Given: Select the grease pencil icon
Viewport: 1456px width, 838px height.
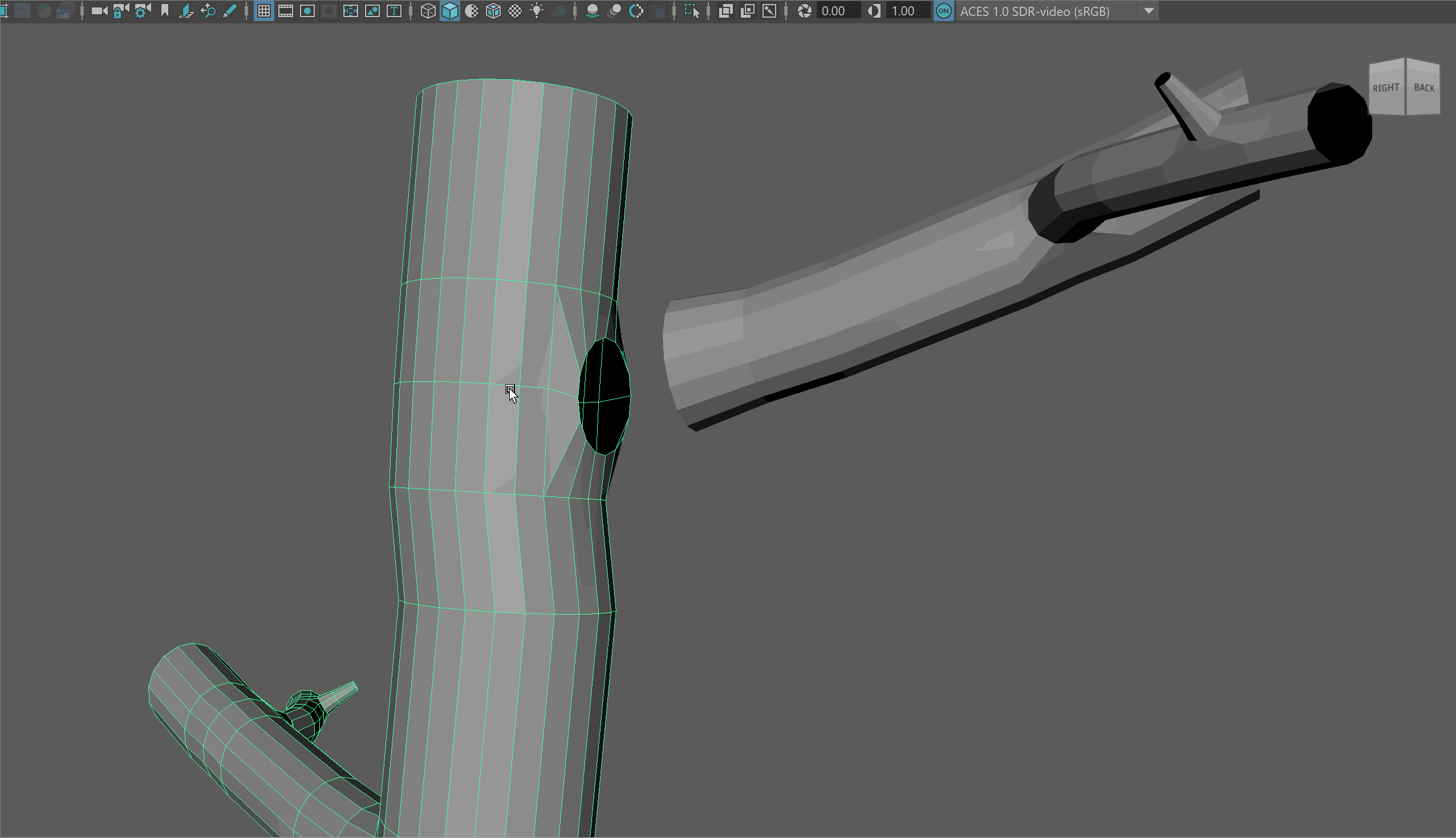Looking at the screenshot, I should pyautogui.click(x=229, y=11).
